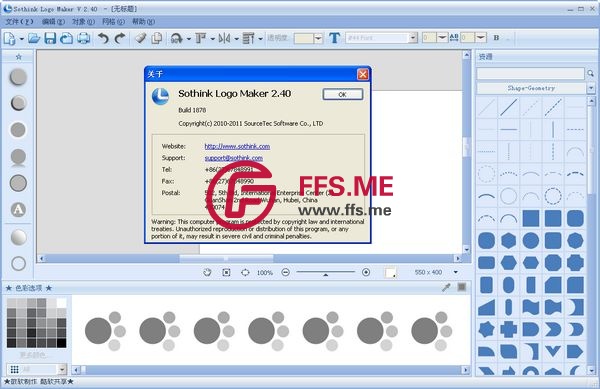Toggle bold B formatting button
600x389 pixels.
point(496,38)
